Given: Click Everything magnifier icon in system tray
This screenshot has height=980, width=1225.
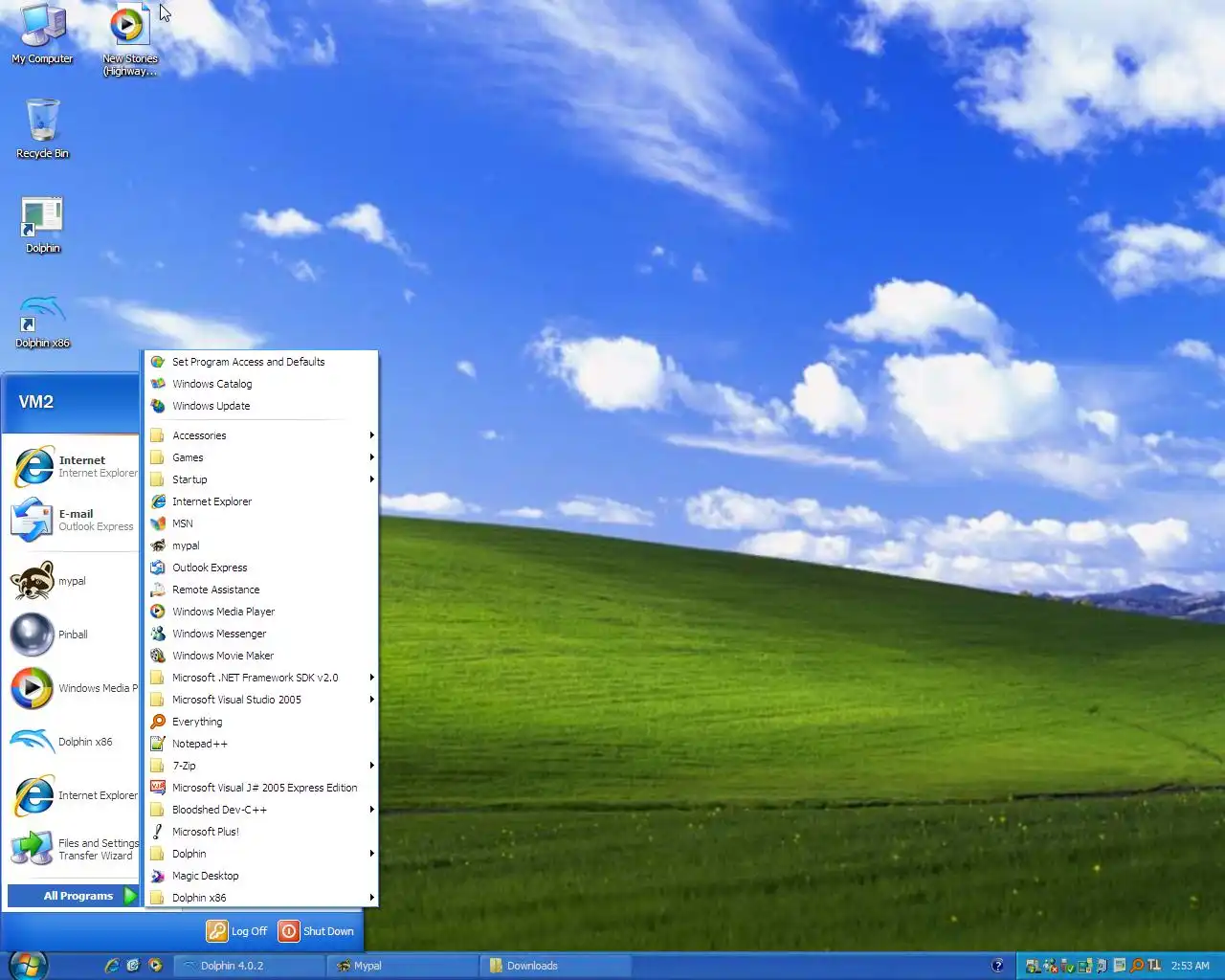Looking at the screenshot, I should [x=1137, y=966].
